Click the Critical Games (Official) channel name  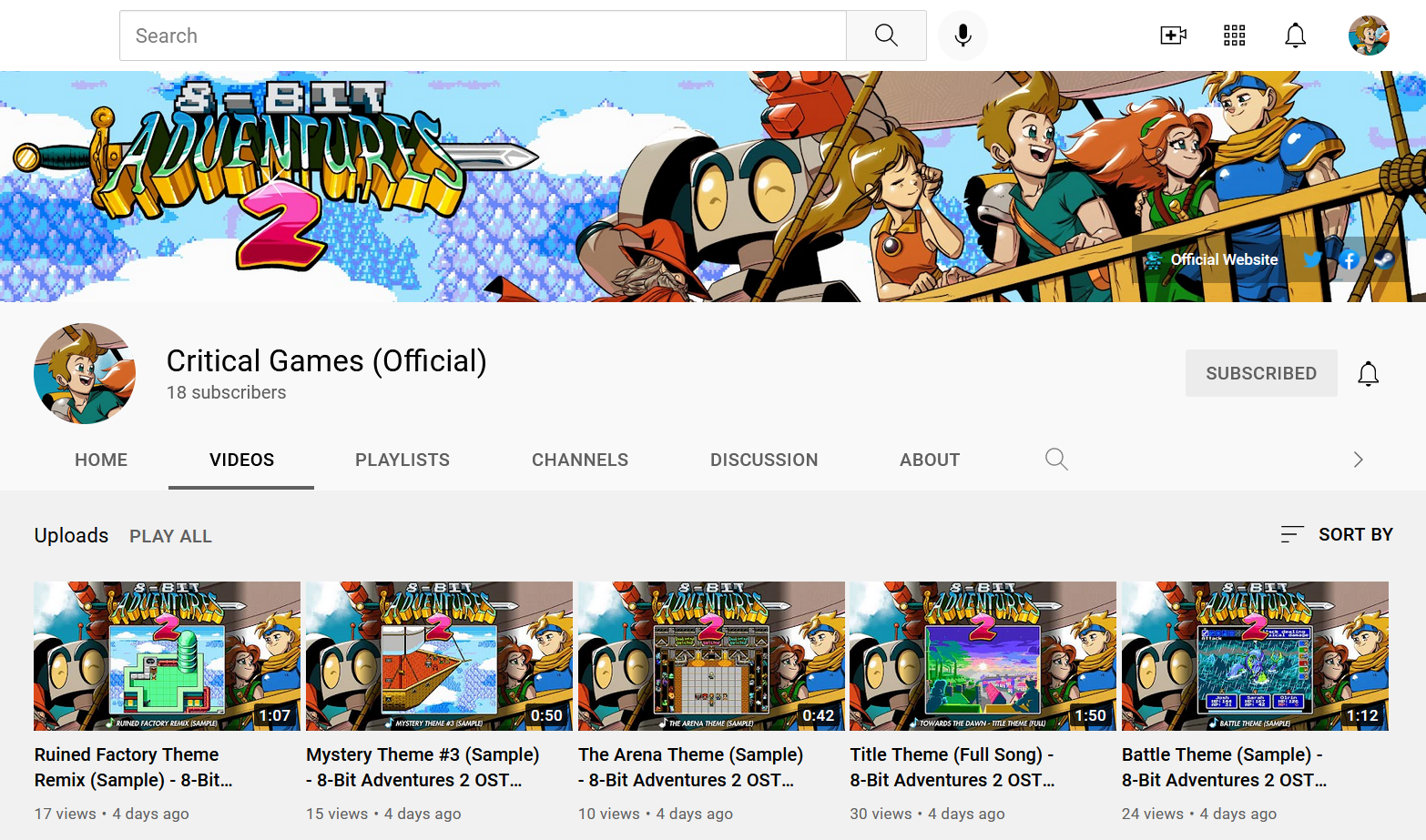point(326,360)
